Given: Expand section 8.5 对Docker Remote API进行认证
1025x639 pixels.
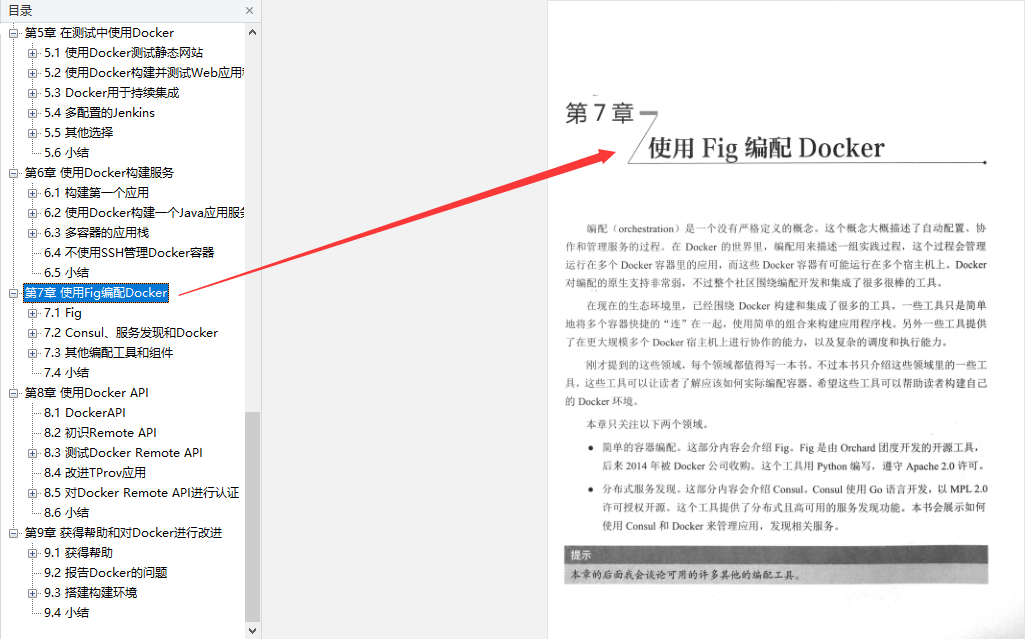Looking at the screenshot, I should [x=32, y=493].
